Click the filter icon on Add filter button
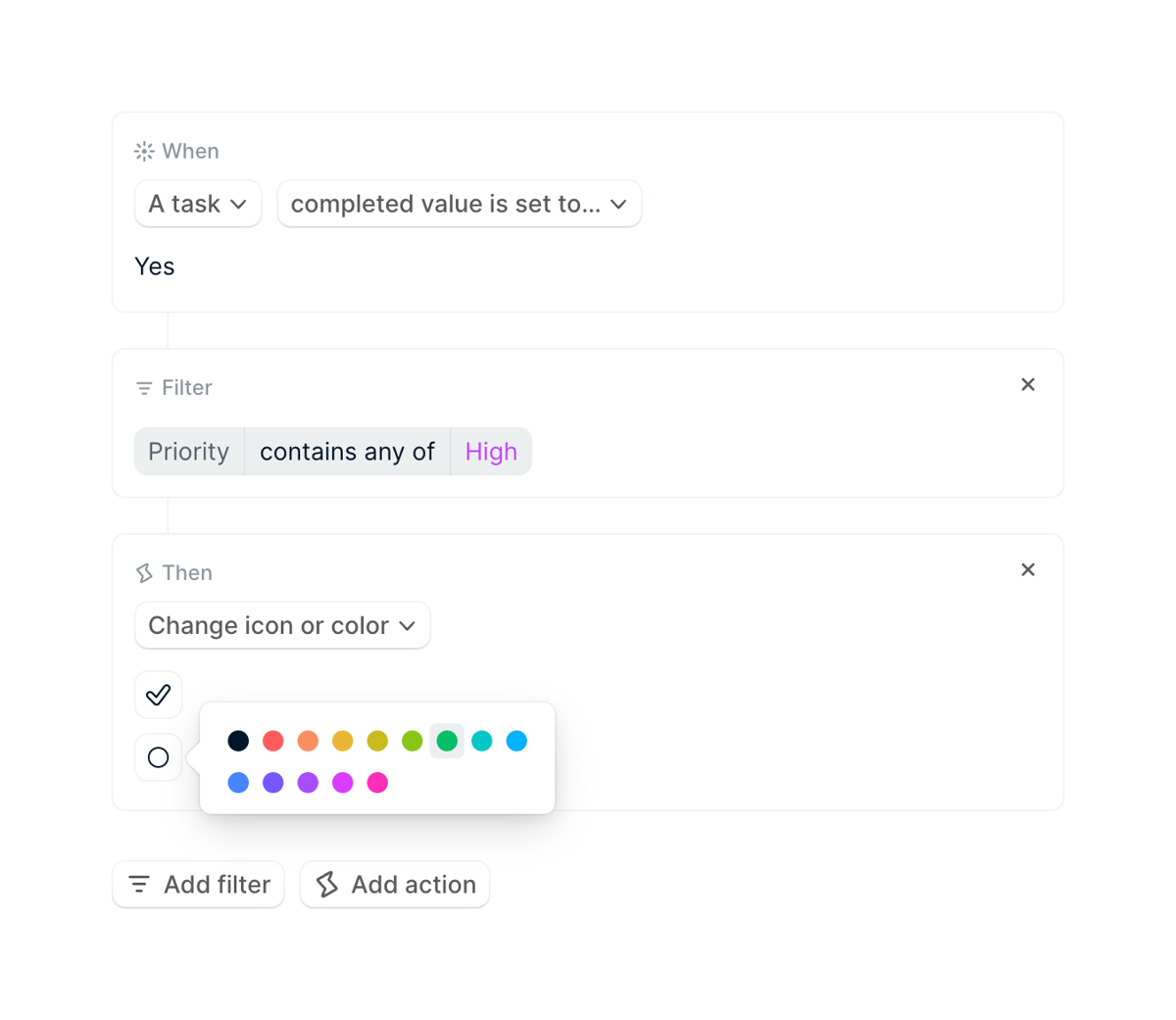1176x1020 pixels. [138, 884]
